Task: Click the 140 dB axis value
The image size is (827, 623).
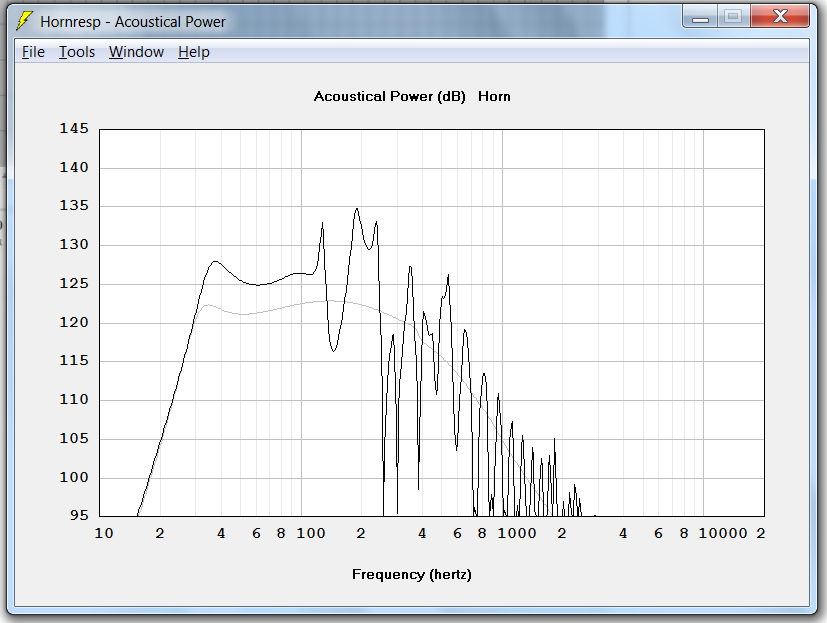Action: [x=74, y=167]
